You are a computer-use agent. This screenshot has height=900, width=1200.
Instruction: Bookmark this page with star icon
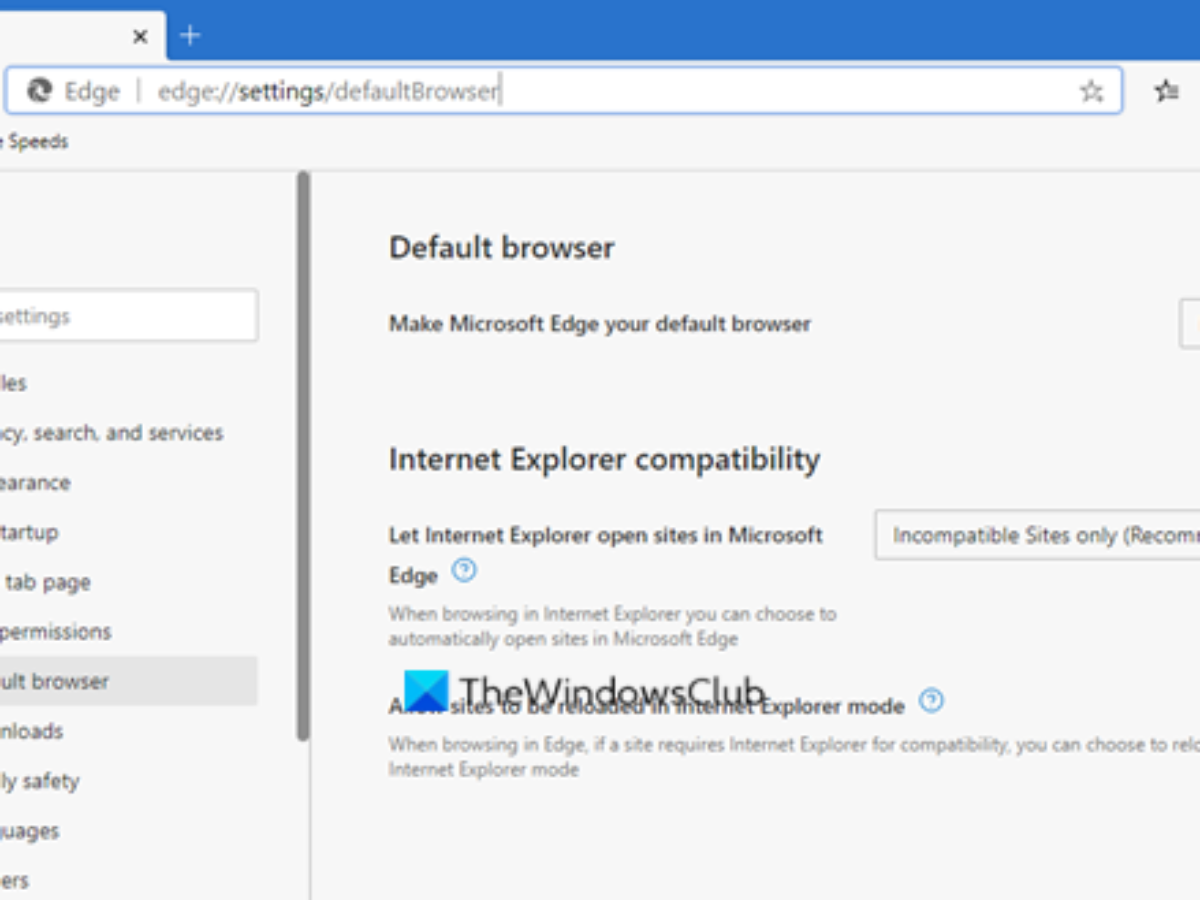(x=1091, y=92)
